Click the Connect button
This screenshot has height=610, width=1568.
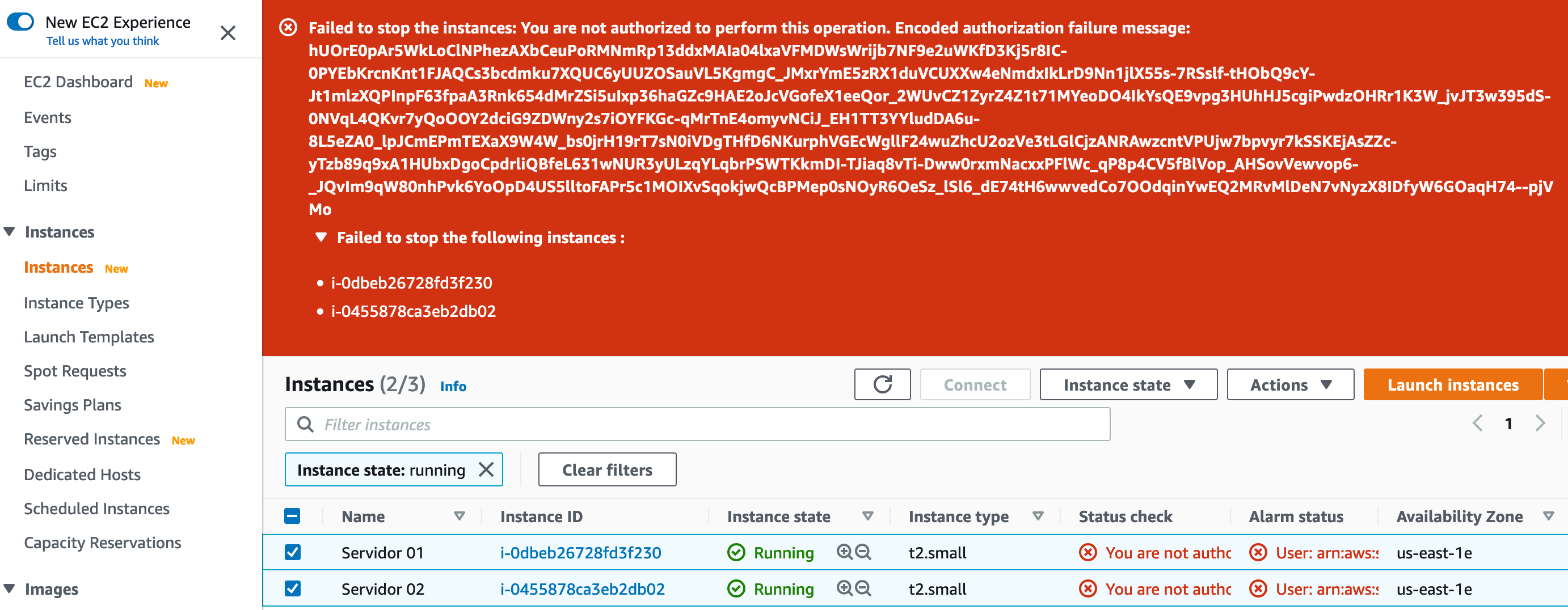(975, 384)
